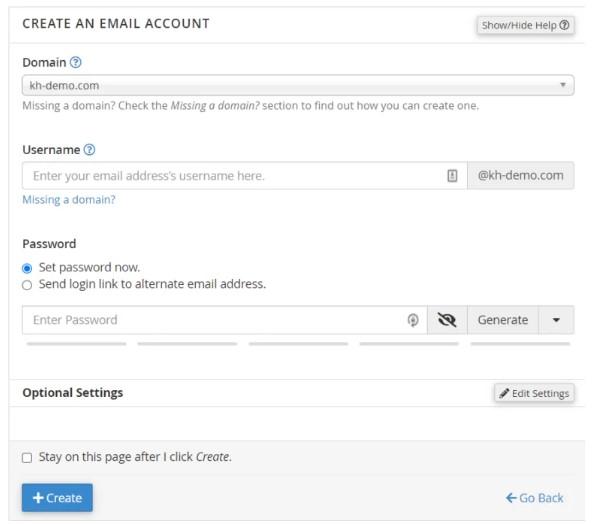Click the contact autofill icon in Username field
The width and height of the screenshot is (595, 524).
(452, 176)
